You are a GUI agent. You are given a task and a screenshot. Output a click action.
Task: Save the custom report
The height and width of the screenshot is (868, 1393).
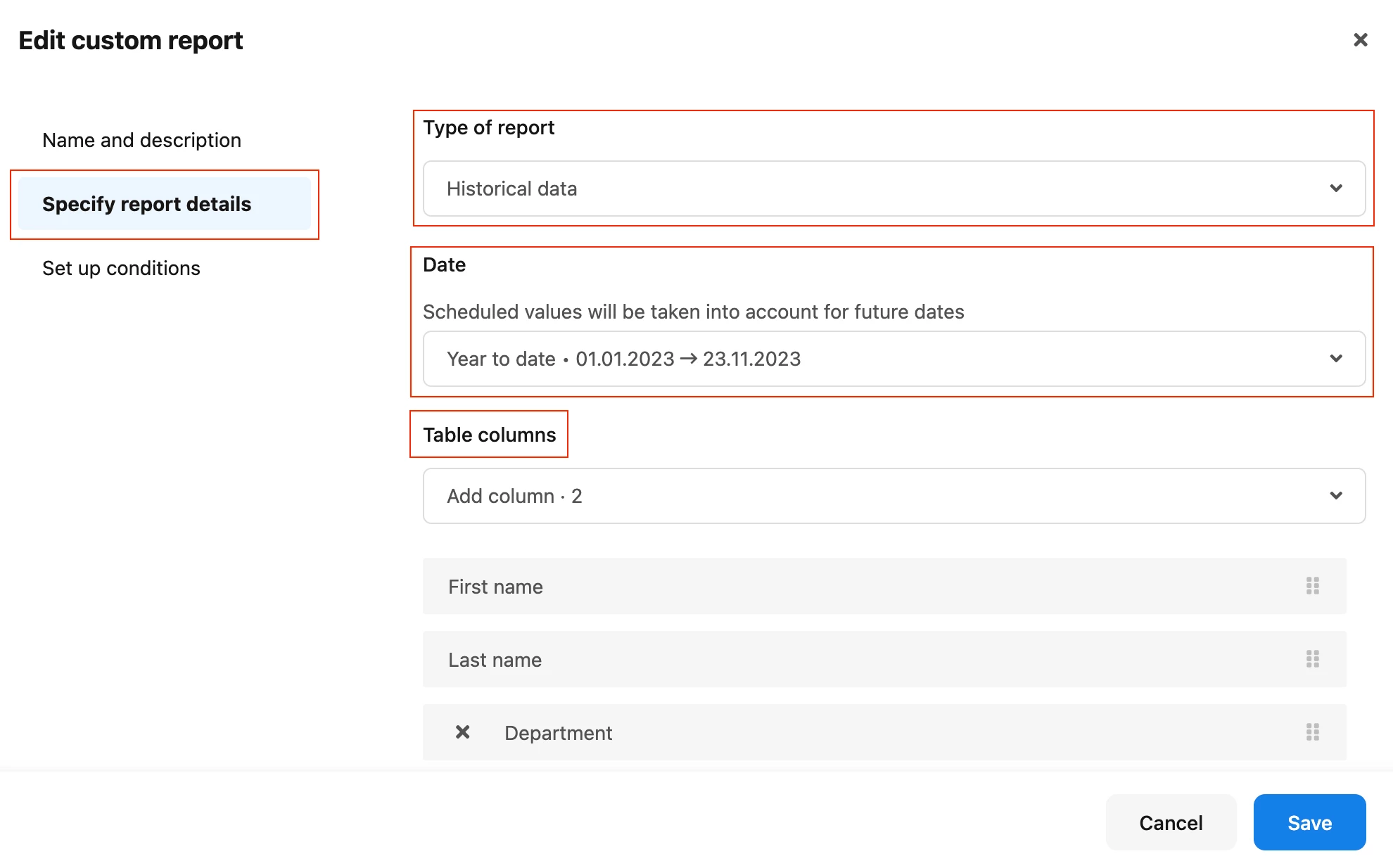(1309, 822)
